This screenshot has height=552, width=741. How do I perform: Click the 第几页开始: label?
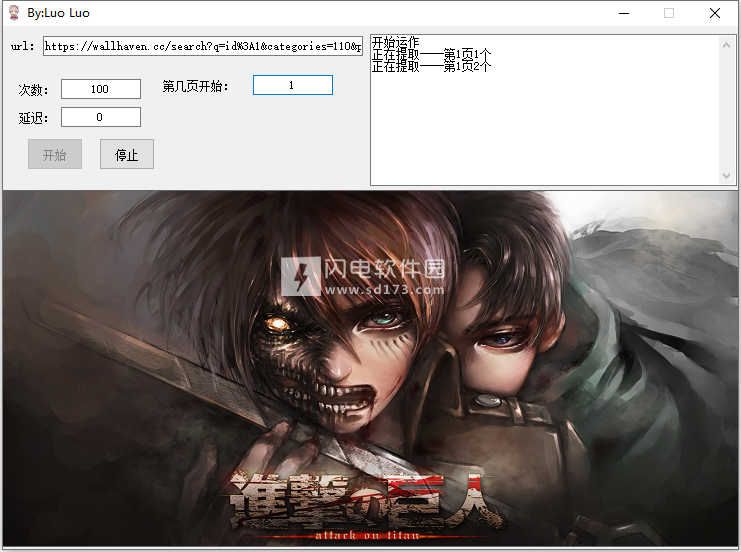point(196,86)
